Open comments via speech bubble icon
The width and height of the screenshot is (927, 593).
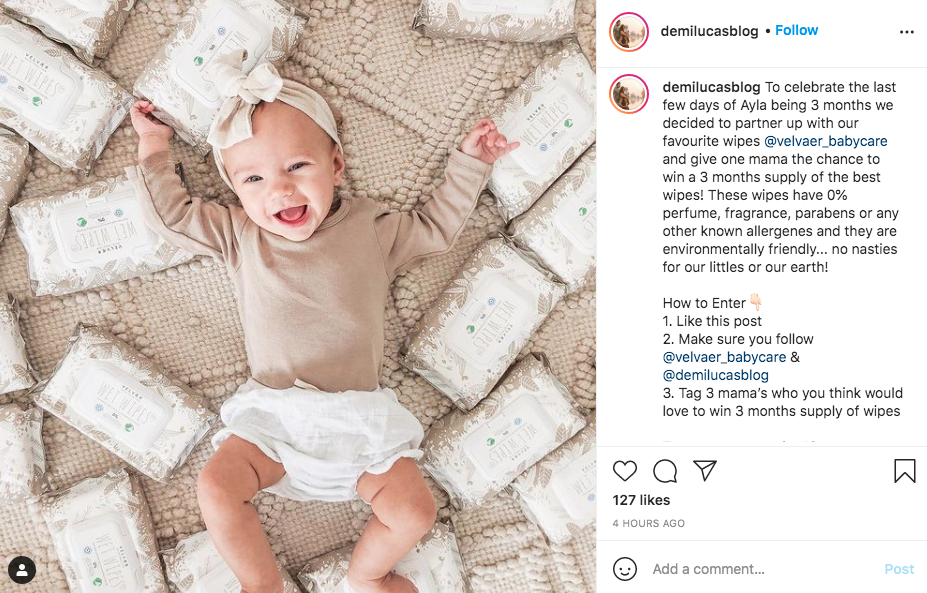[x=665, y=471]
